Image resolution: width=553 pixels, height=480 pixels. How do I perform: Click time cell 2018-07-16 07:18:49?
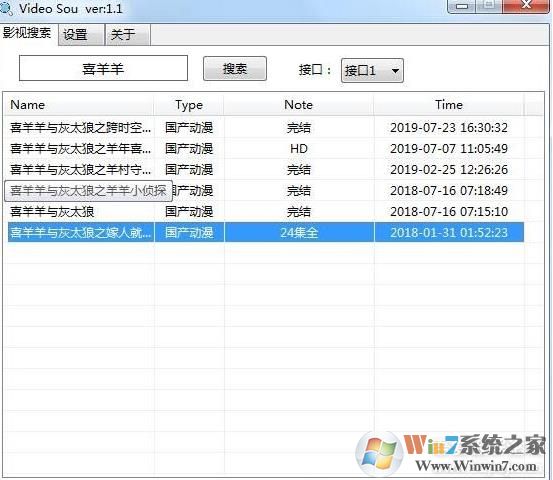449,191
